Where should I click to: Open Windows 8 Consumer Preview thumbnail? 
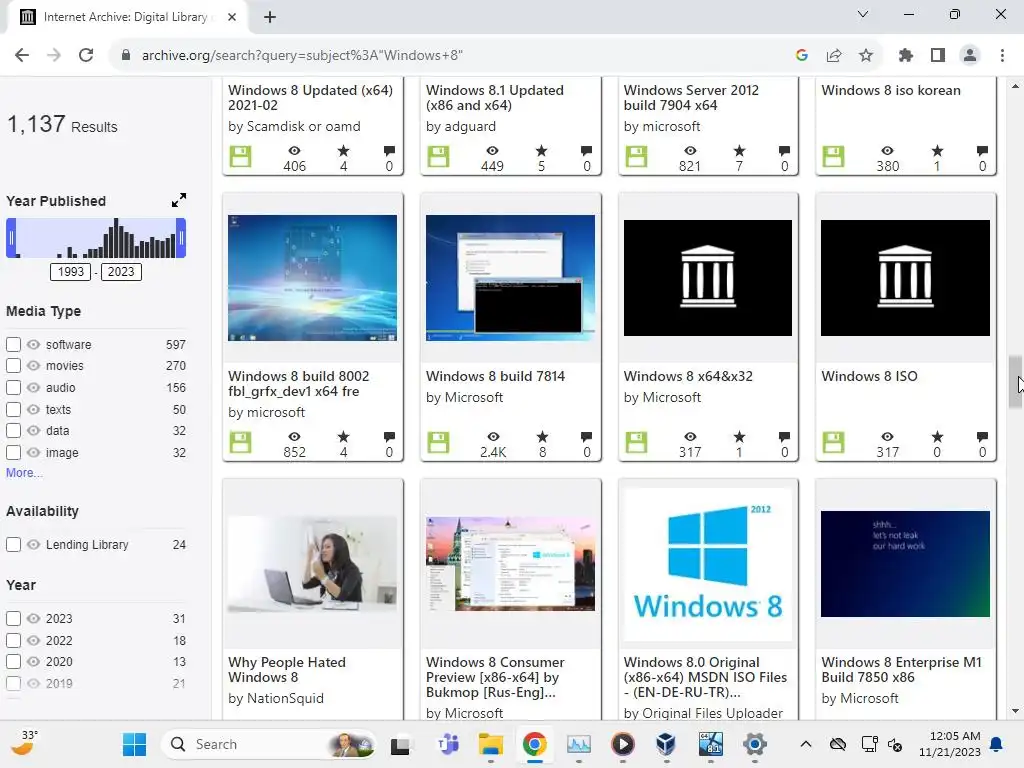click(510, 564)
